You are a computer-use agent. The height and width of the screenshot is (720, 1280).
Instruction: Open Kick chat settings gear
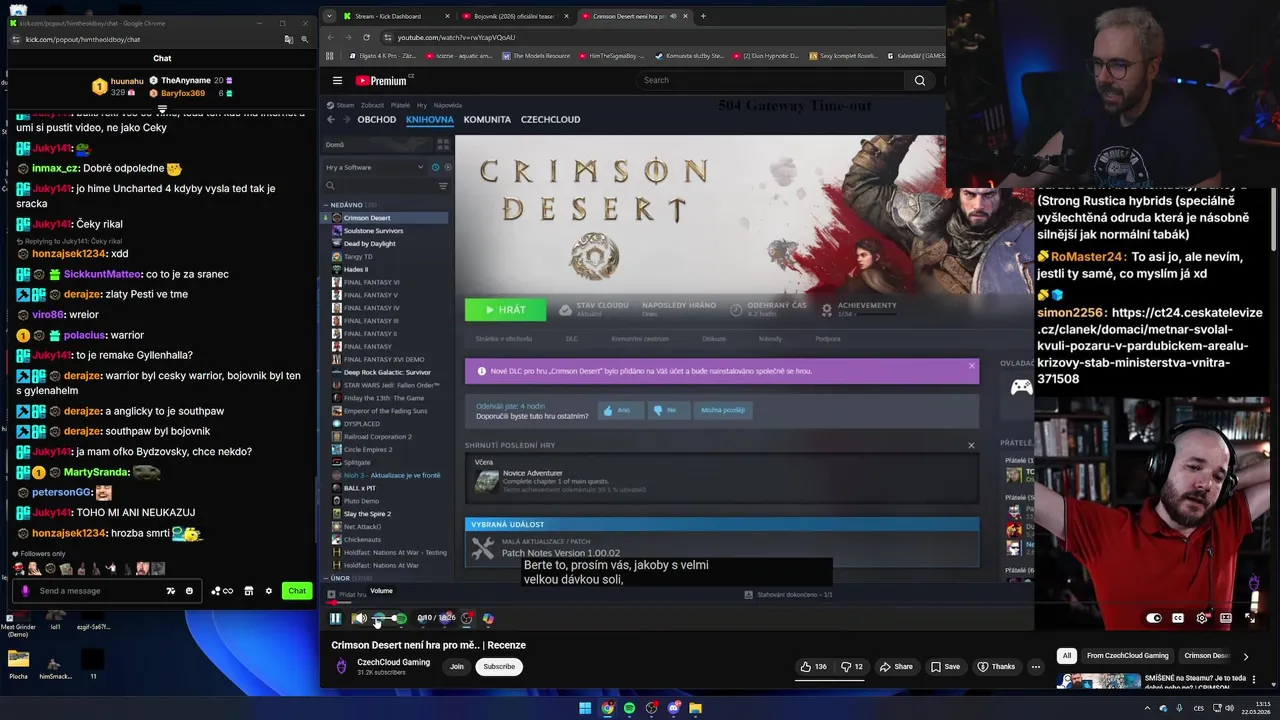[268, 591]
